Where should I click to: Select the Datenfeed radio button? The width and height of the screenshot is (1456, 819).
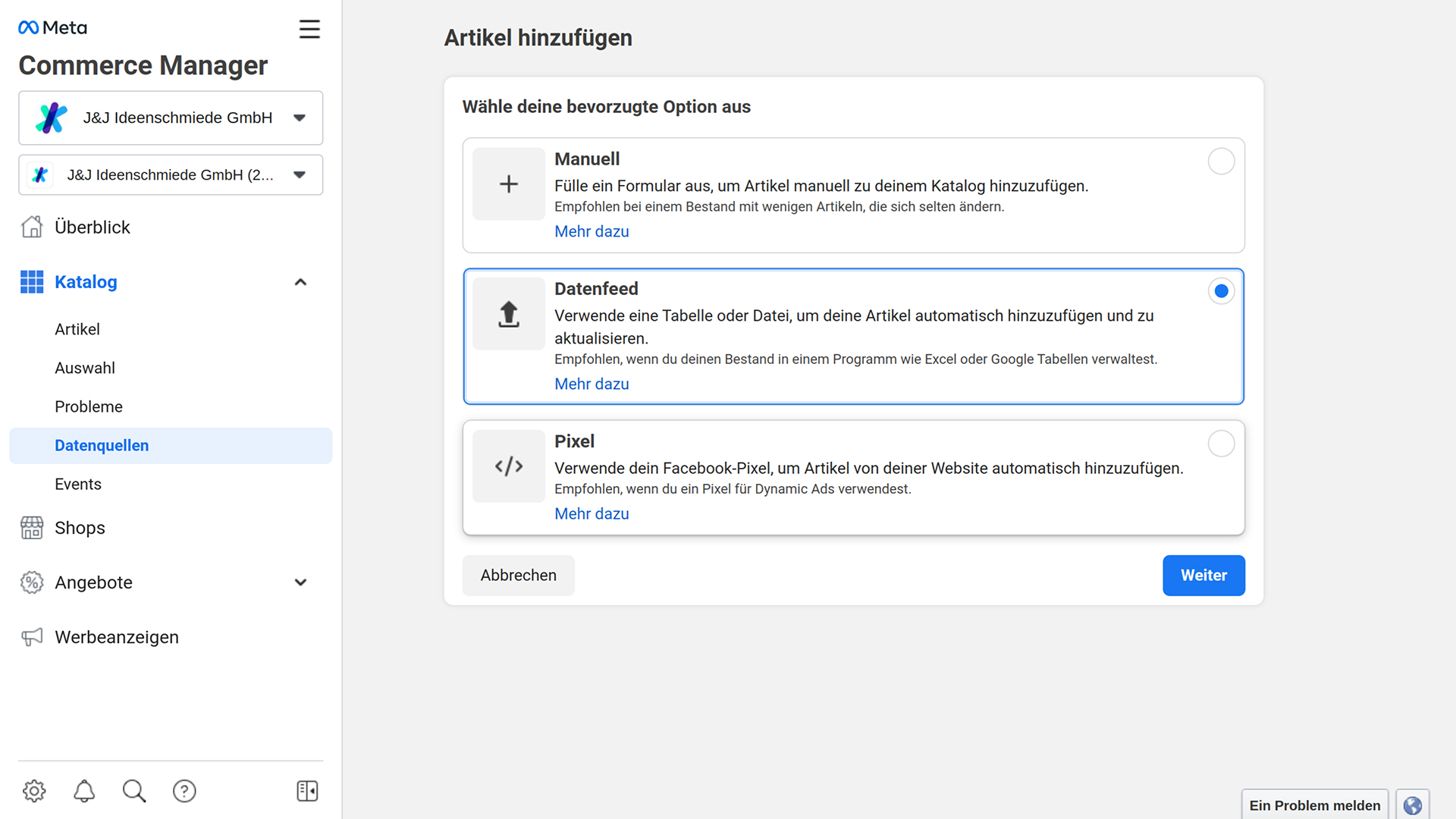point(1221,291)
